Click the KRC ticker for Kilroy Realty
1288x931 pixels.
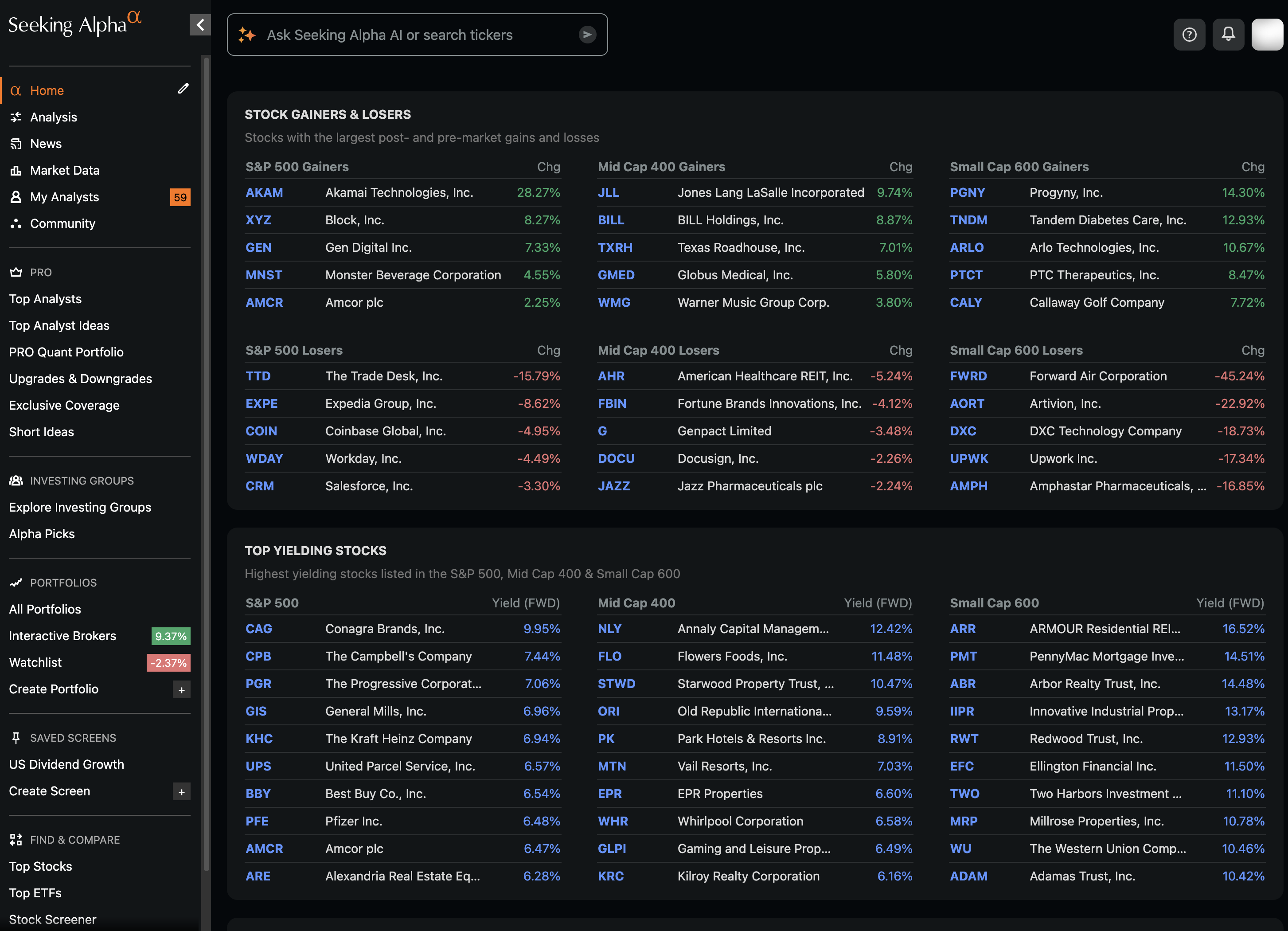(x=610, y=876)
